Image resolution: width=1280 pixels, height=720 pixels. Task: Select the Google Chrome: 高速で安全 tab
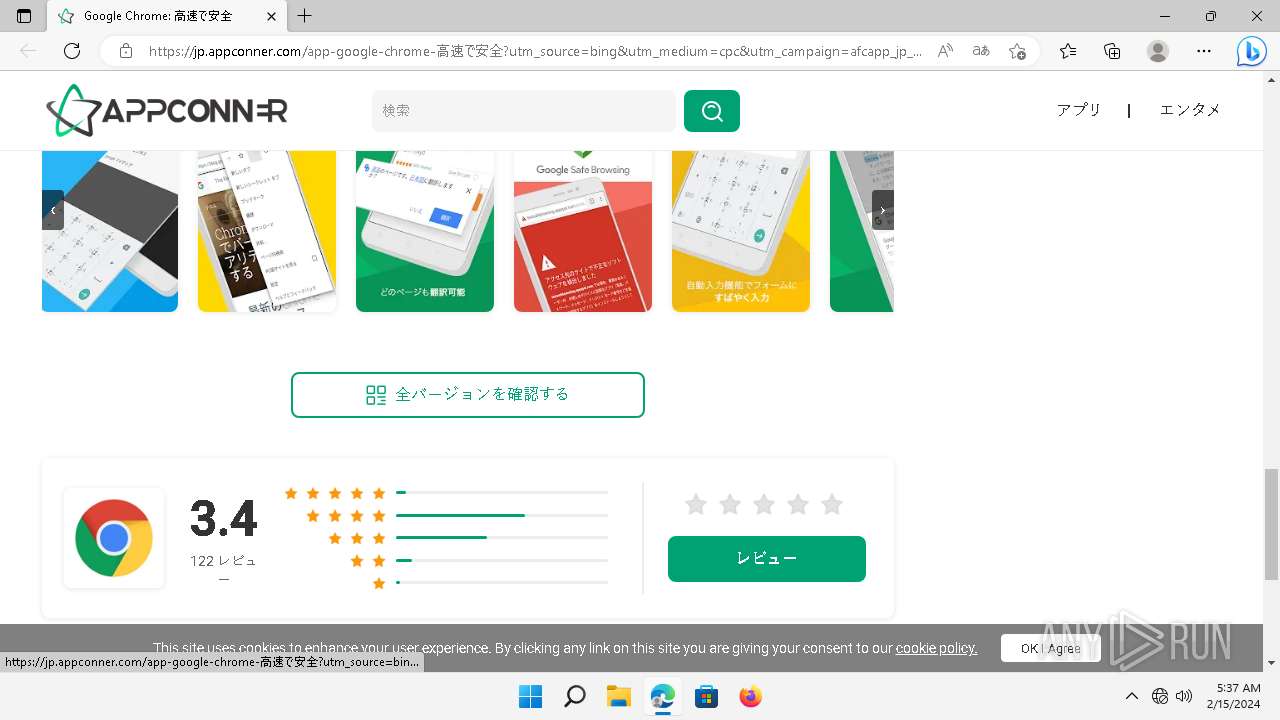168,16
